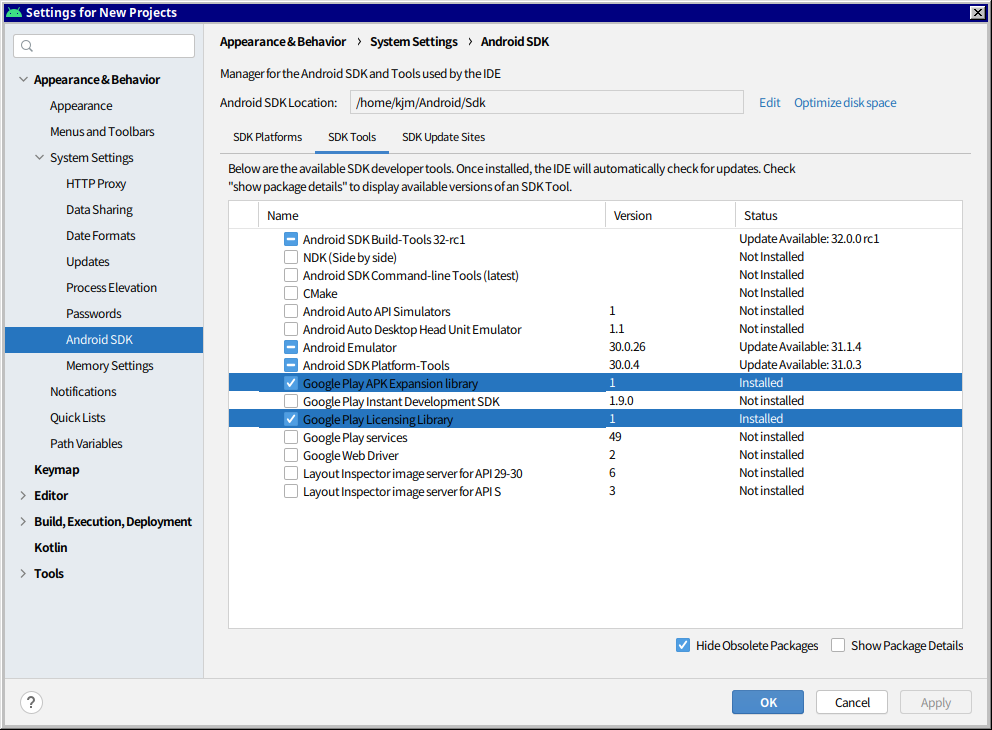Sort the table by the Name column header
Viewport: 992px width, 730px height.
(432, 216)
